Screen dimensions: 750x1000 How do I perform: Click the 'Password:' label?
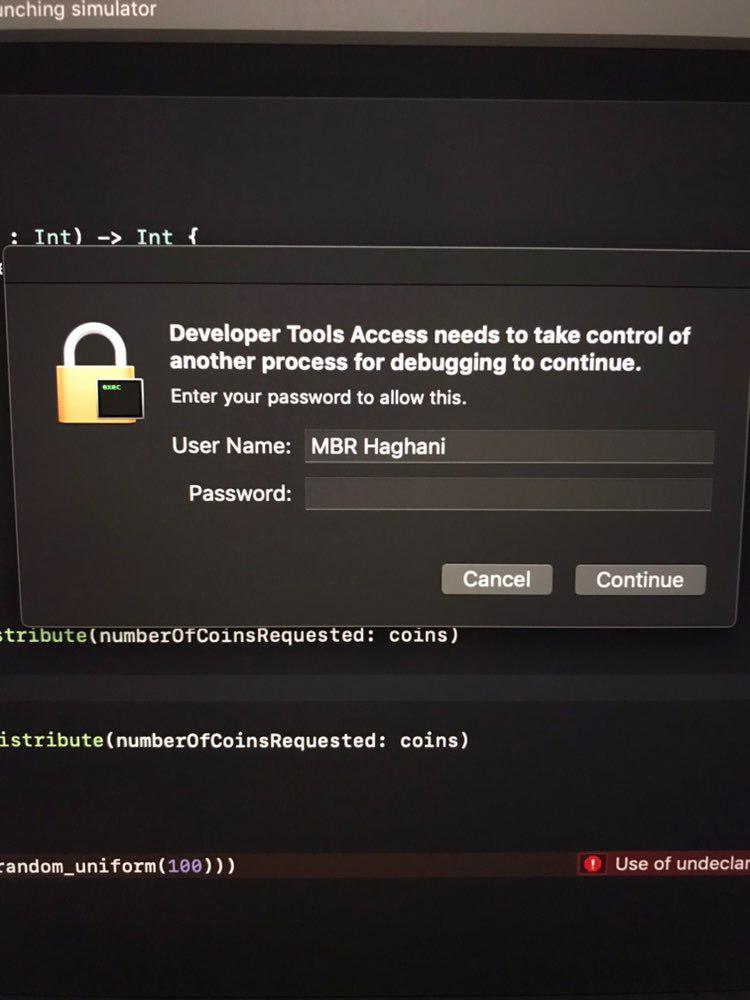(x=240, y=493)
